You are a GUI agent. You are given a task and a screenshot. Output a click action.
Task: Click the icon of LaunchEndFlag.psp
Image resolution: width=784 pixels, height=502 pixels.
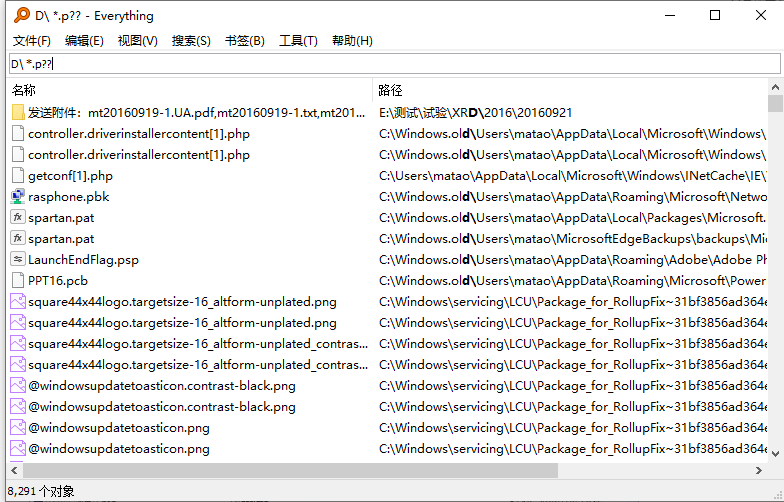[x=18, y=260]
